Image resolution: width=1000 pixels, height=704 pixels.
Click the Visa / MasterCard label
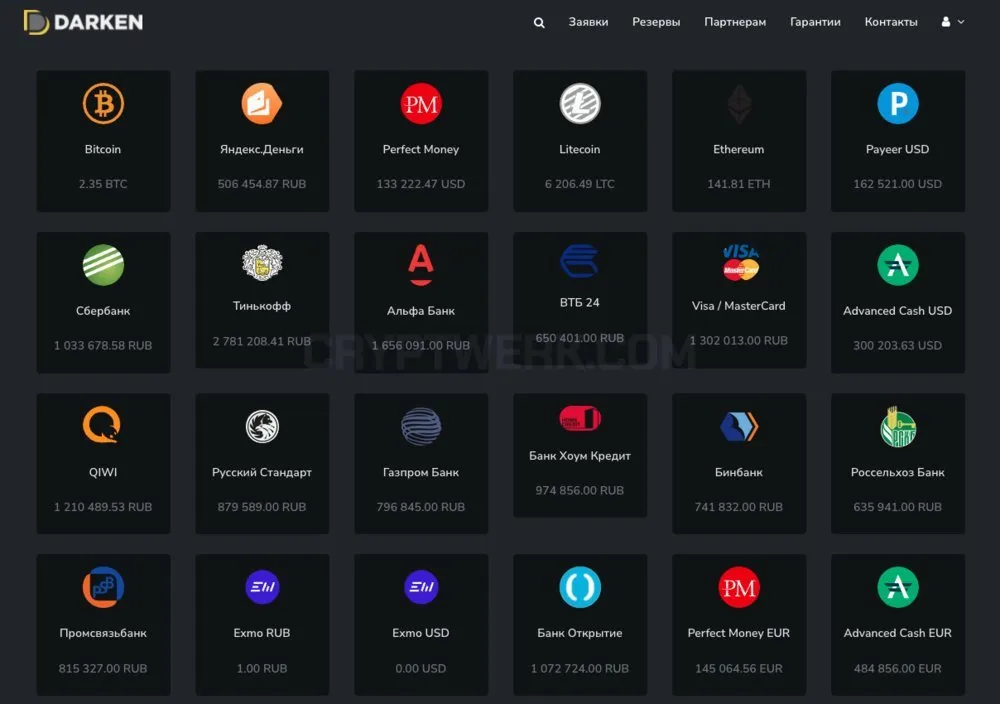[739, 305]
